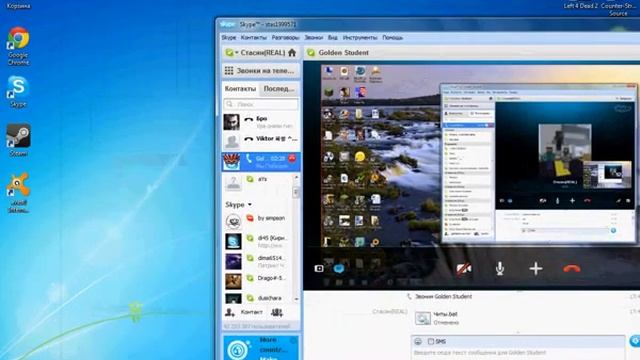The image size is (640, 360).
Task: Go to Skype Home via house icon
Action: pyautogui.click(x=292, y=53)
